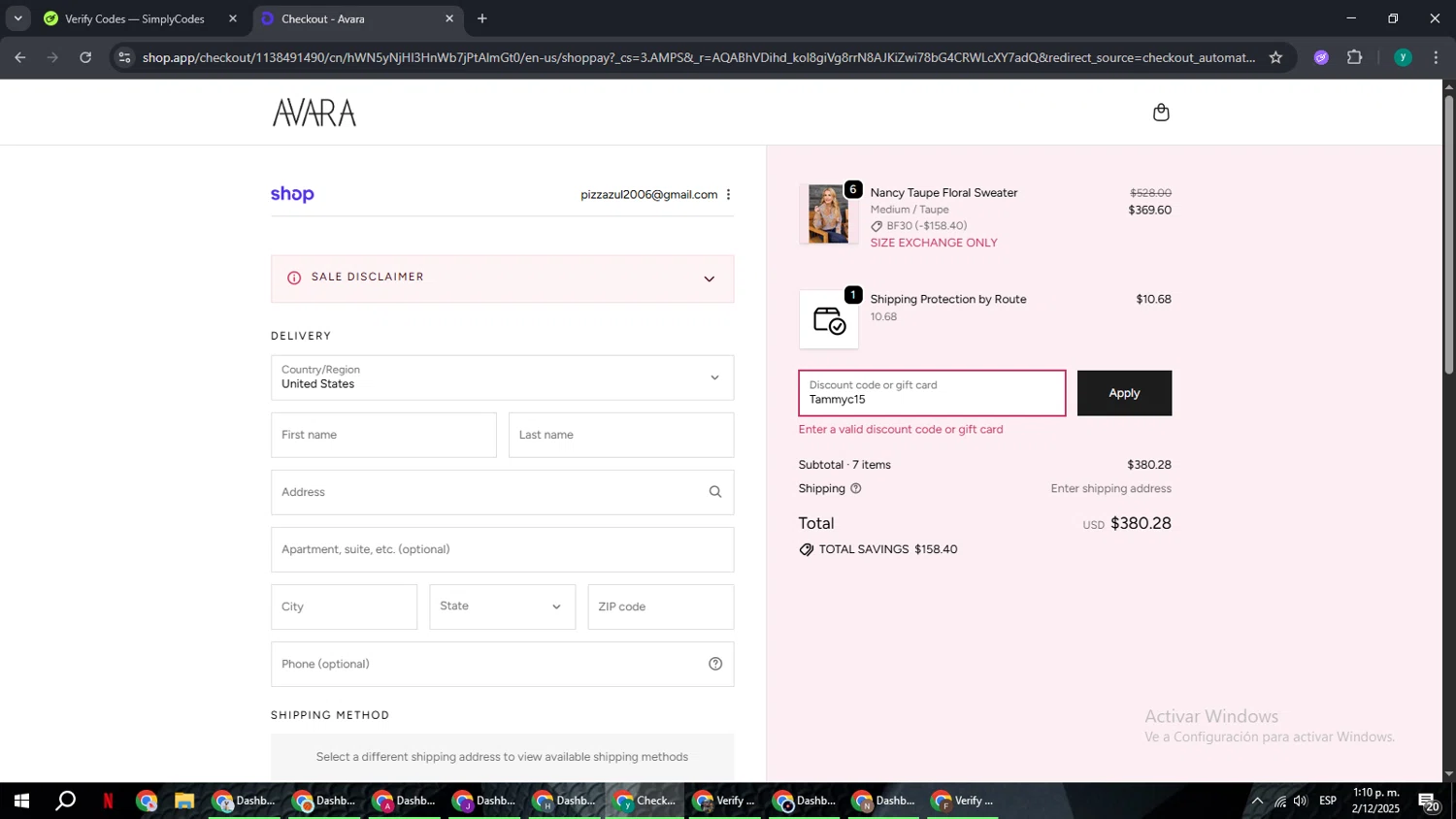Click the City input field
1456x819 pixels.
point(344,606)
